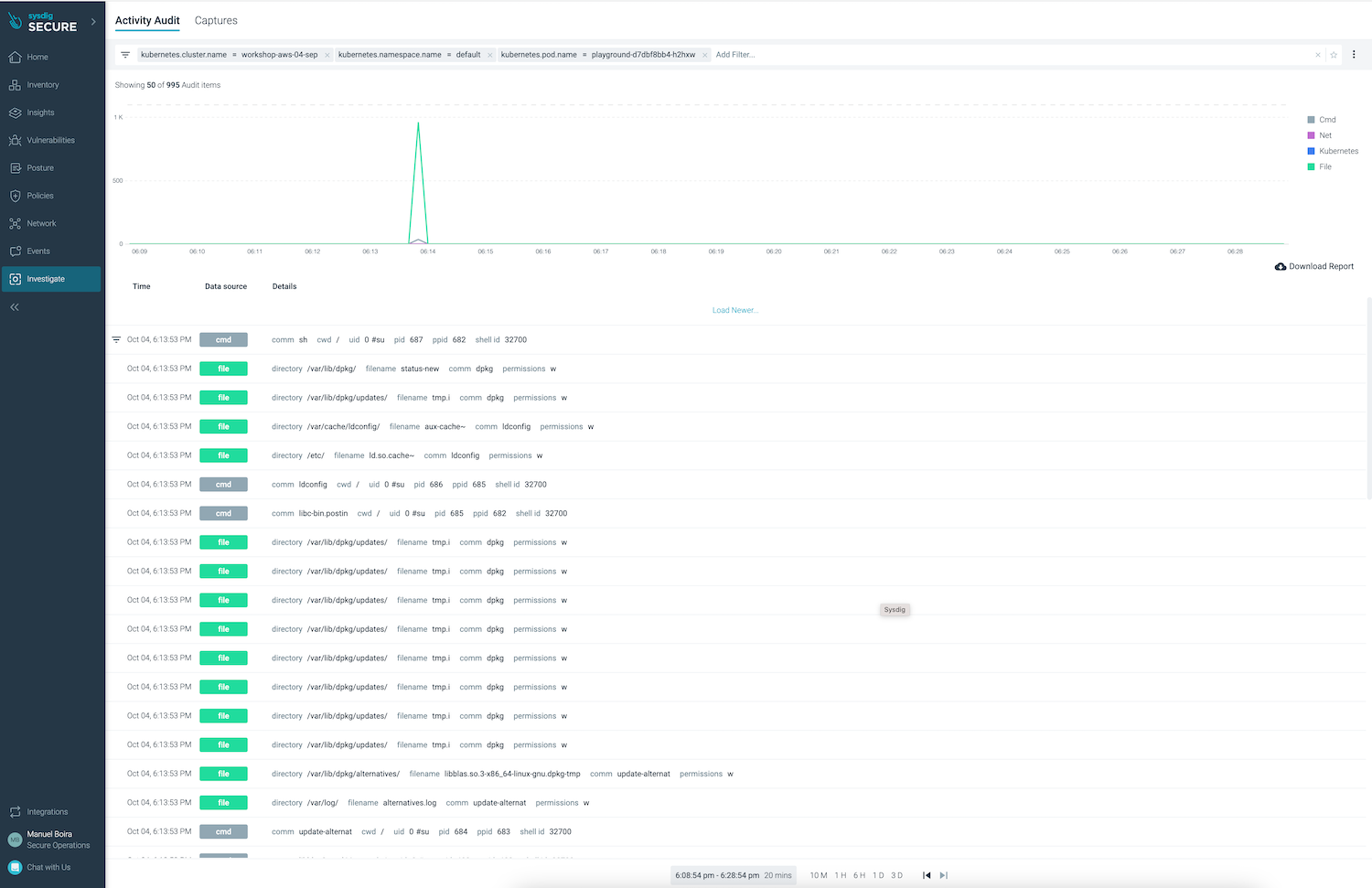Screen dimensions: 1372x888
Task: Set time range to 1 H
Action: click(x=841, y=875)
